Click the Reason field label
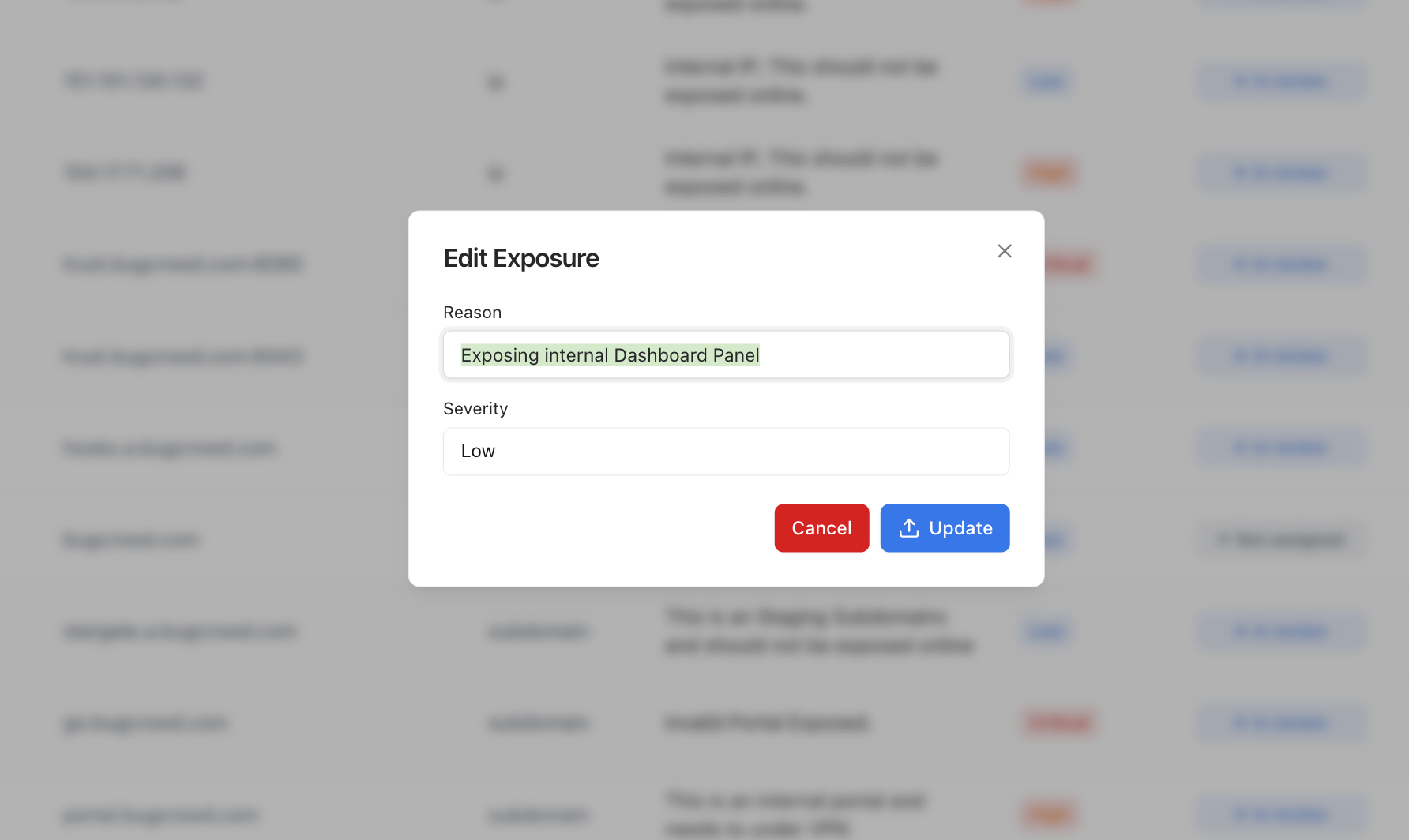The image size is (1409, 840). (x=472, y=312)
